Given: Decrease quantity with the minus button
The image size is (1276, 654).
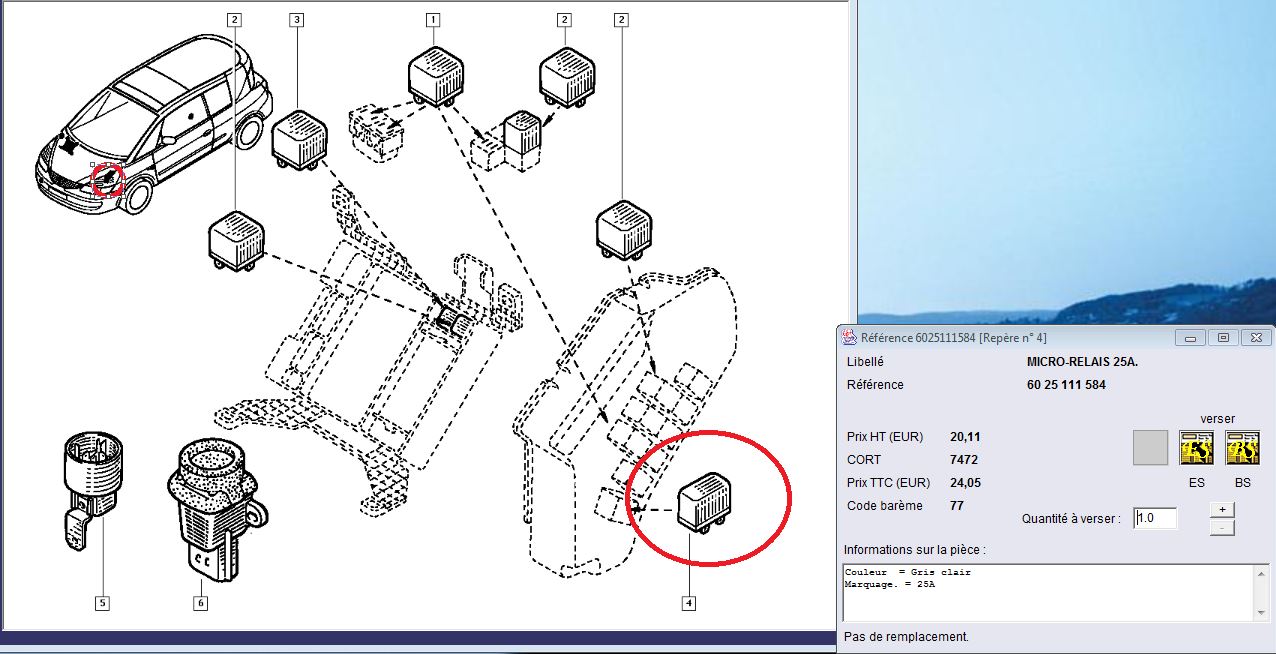Looking at the screenshot, I should click(x=1222, y=527).
